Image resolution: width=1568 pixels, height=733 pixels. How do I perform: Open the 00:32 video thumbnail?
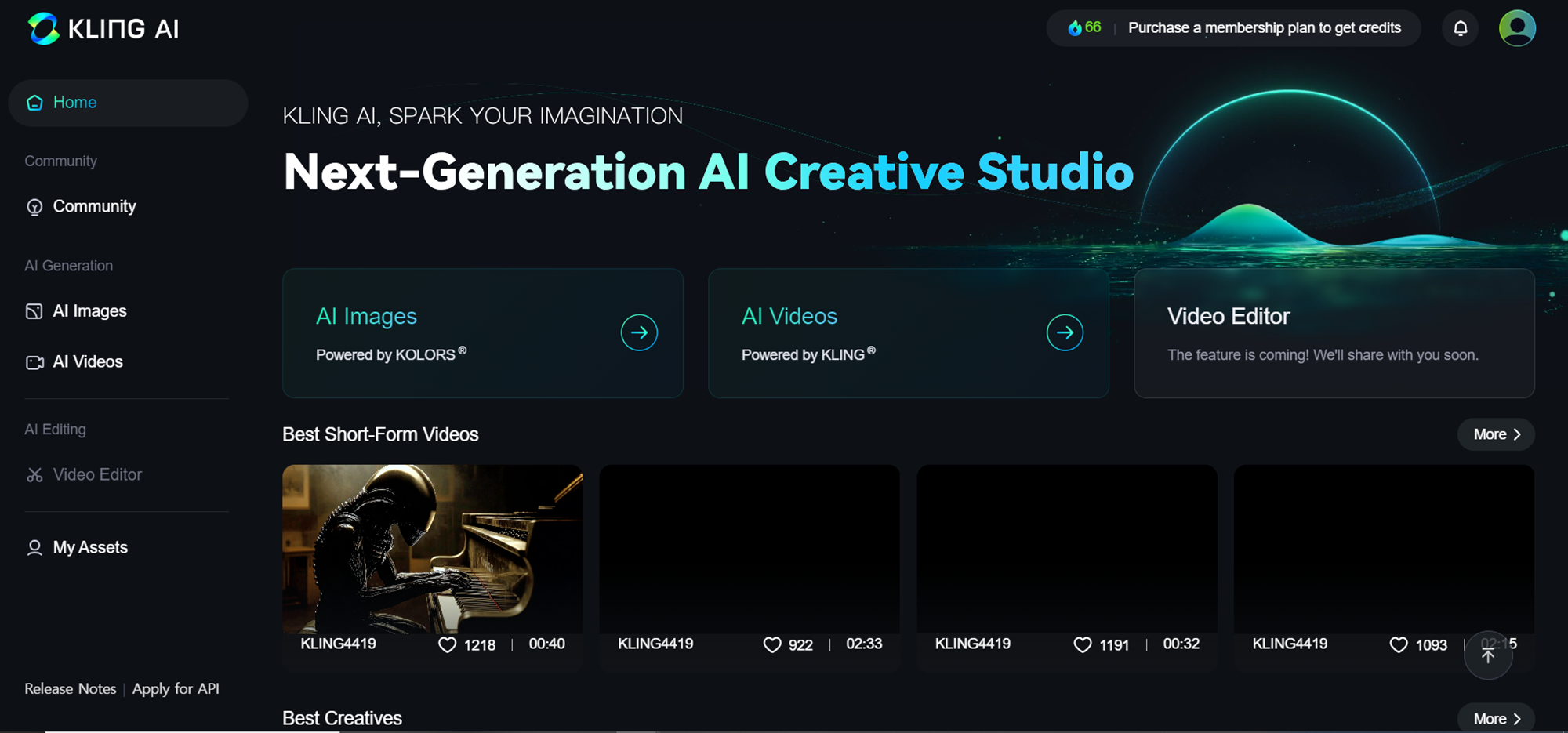pos(1067,549)
